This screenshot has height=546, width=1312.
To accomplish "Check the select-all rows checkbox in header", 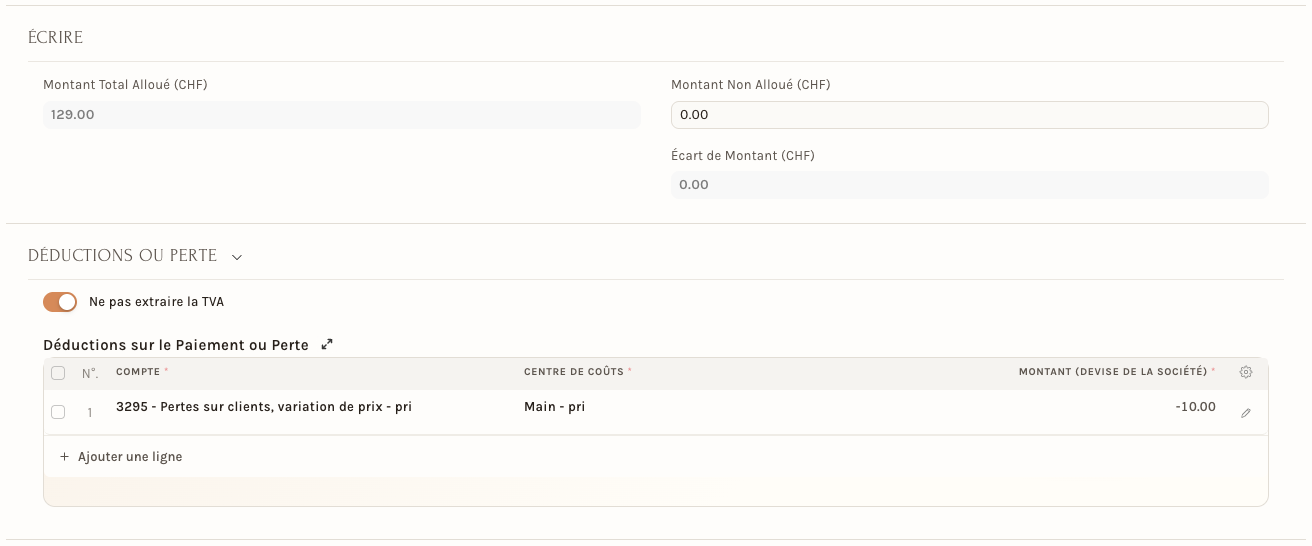I will [58, 373].
